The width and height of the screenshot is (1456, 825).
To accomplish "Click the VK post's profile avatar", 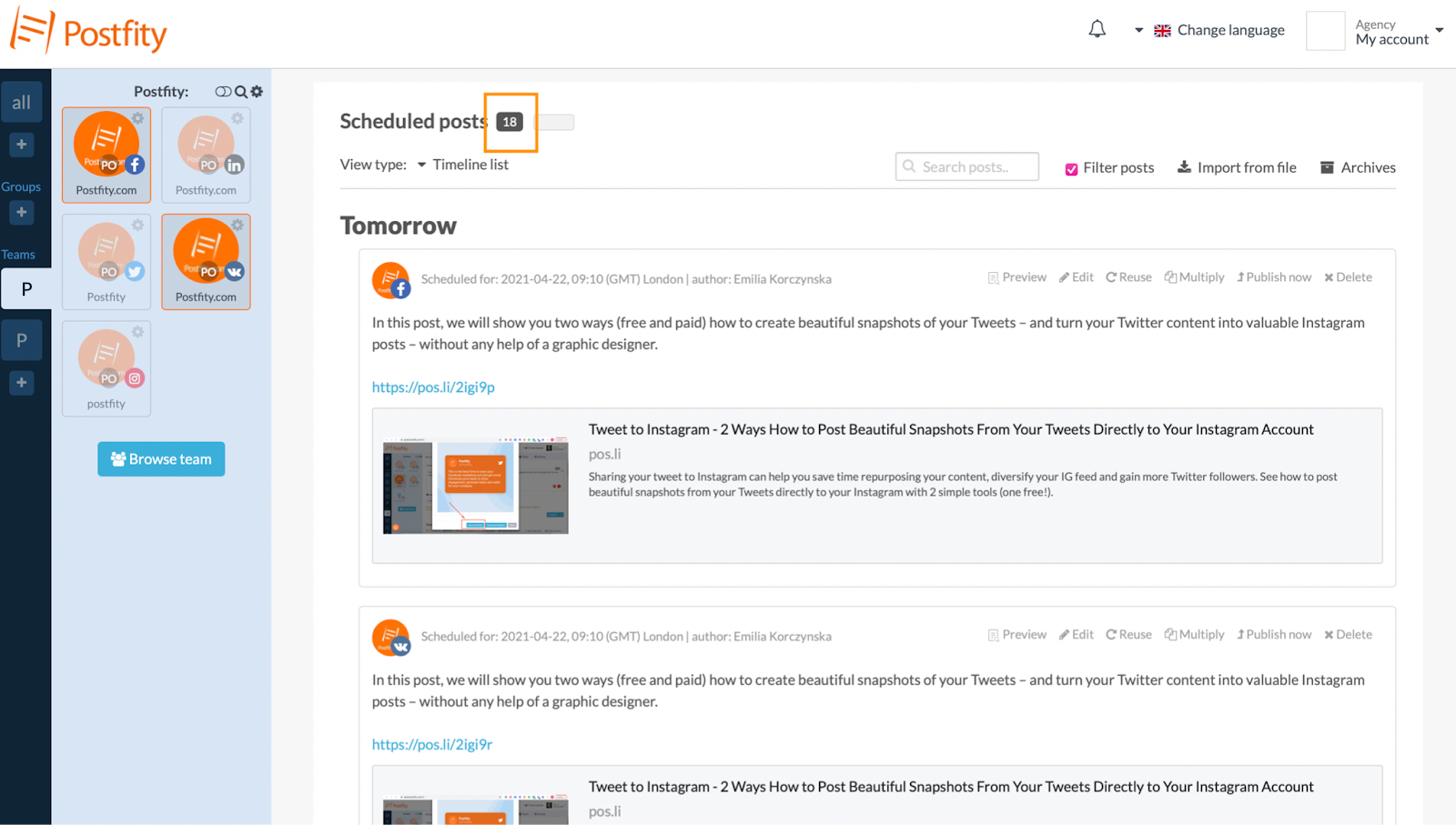I will pos(391,638).
